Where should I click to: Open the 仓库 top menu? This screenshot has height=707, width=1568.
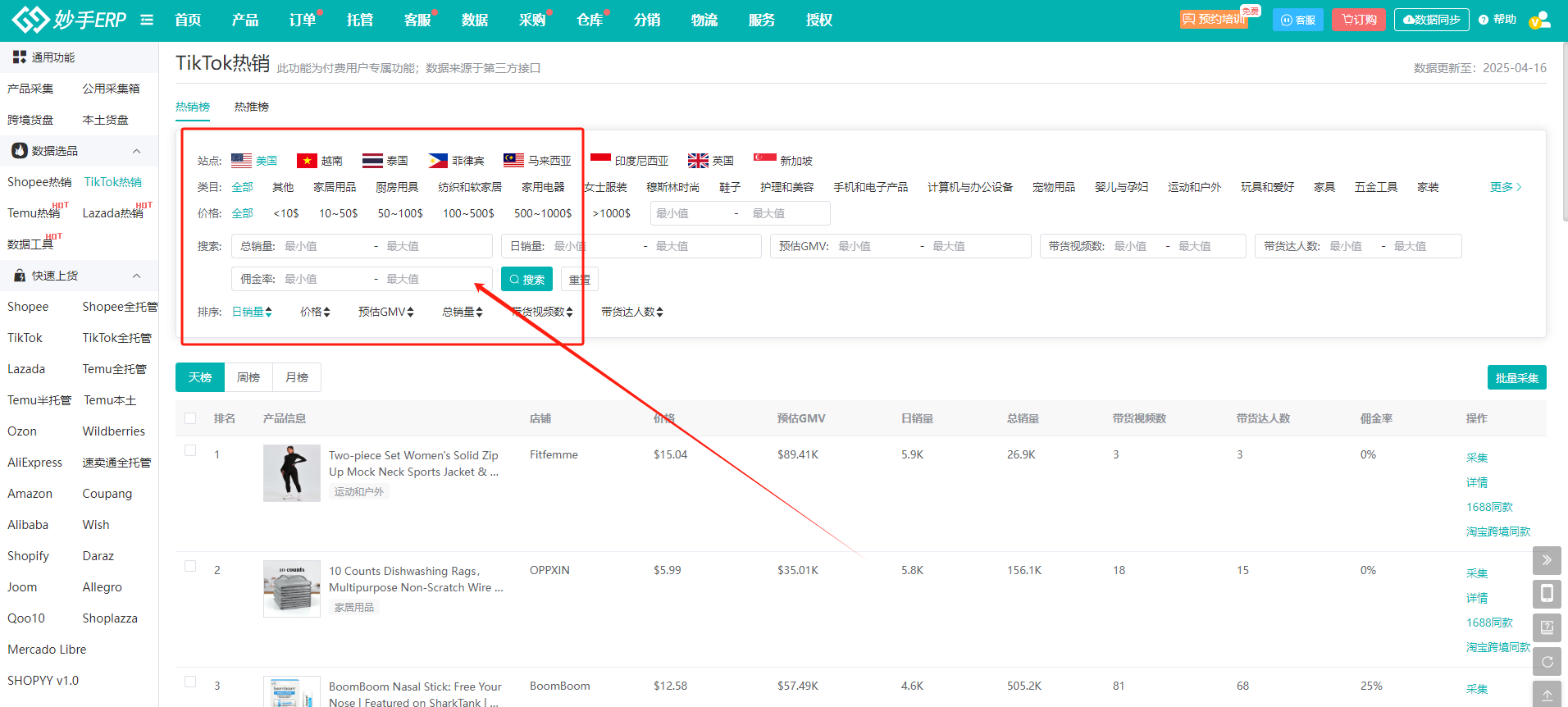[590, 20]
